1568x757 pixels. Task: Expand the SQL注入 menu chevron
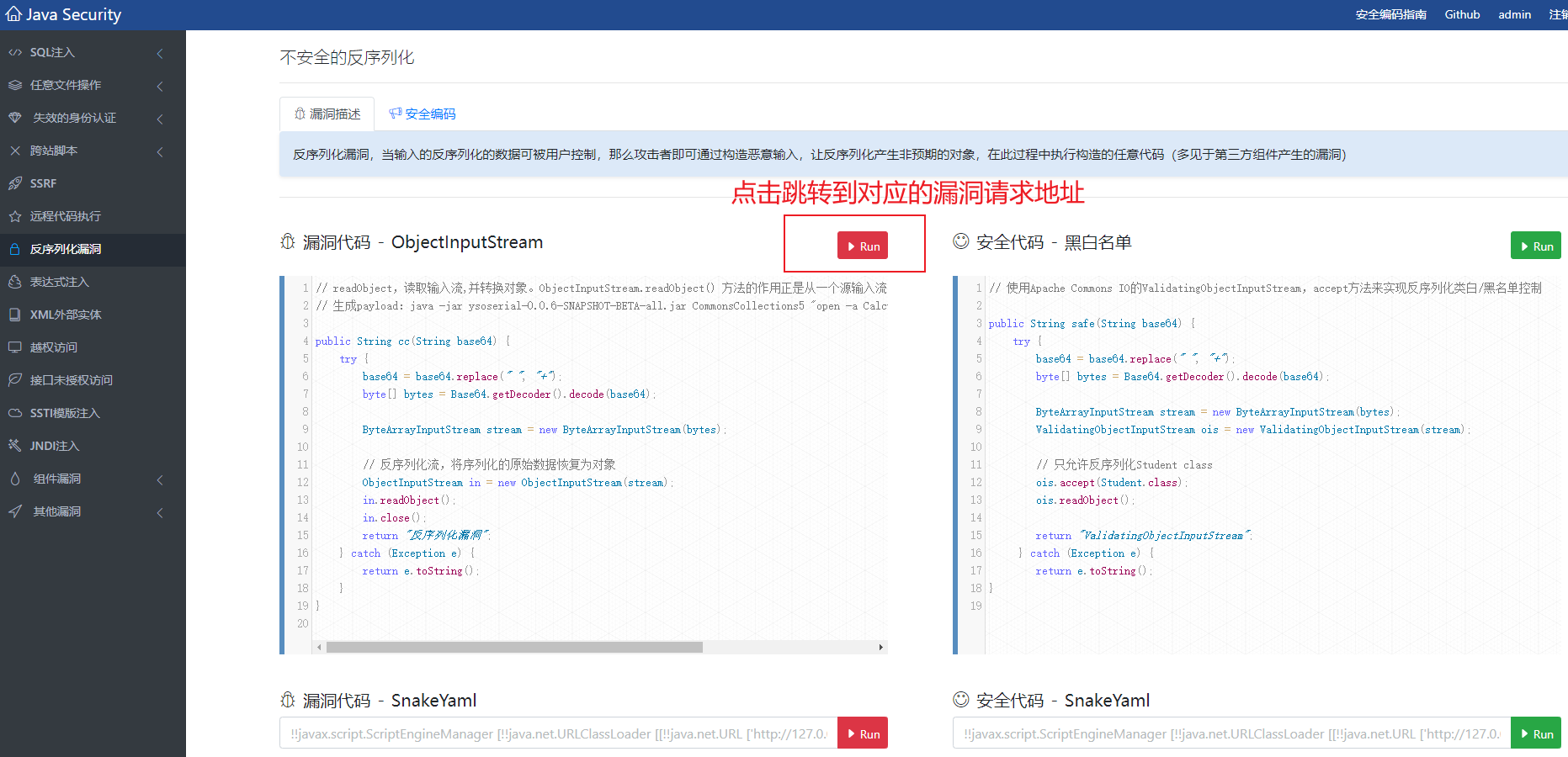160,53
